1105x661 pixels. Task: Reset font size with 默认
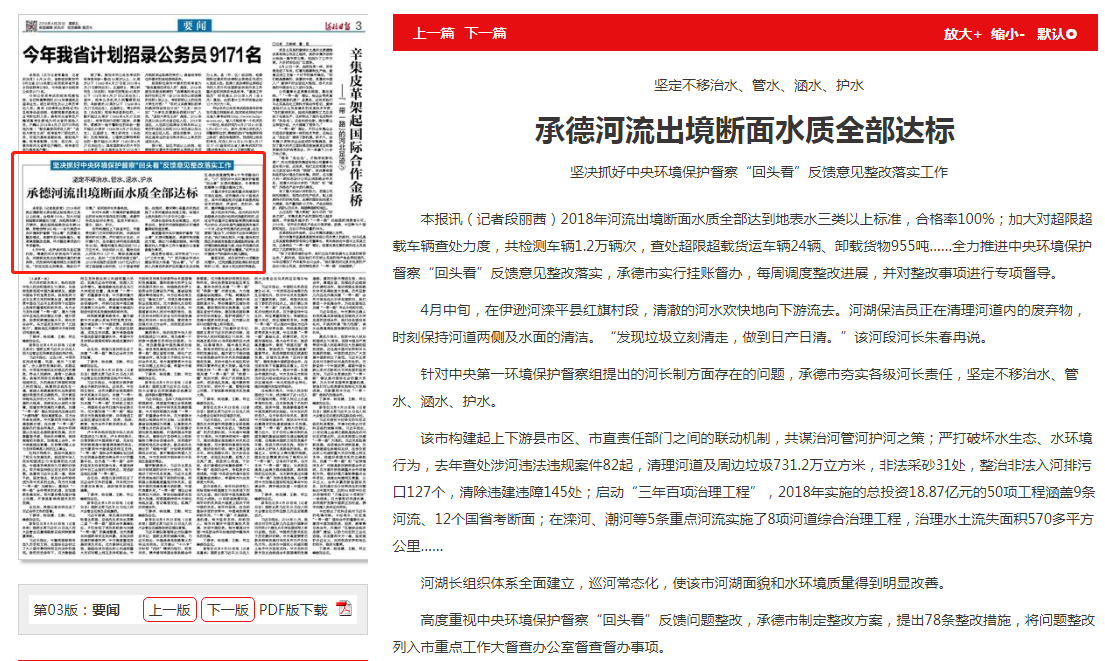[x=1056, y=33]
